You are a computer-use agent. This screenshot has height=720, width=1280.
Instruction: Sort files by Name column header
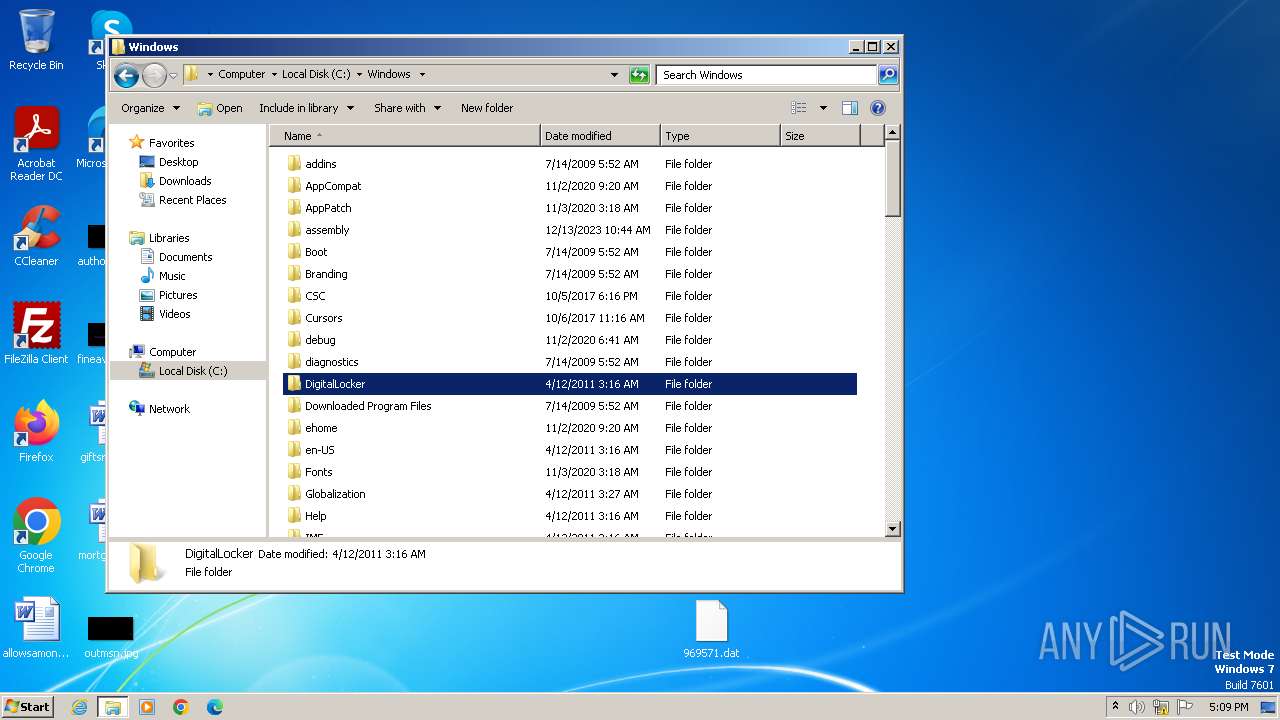pyautogui.click(x=404, y=136)
